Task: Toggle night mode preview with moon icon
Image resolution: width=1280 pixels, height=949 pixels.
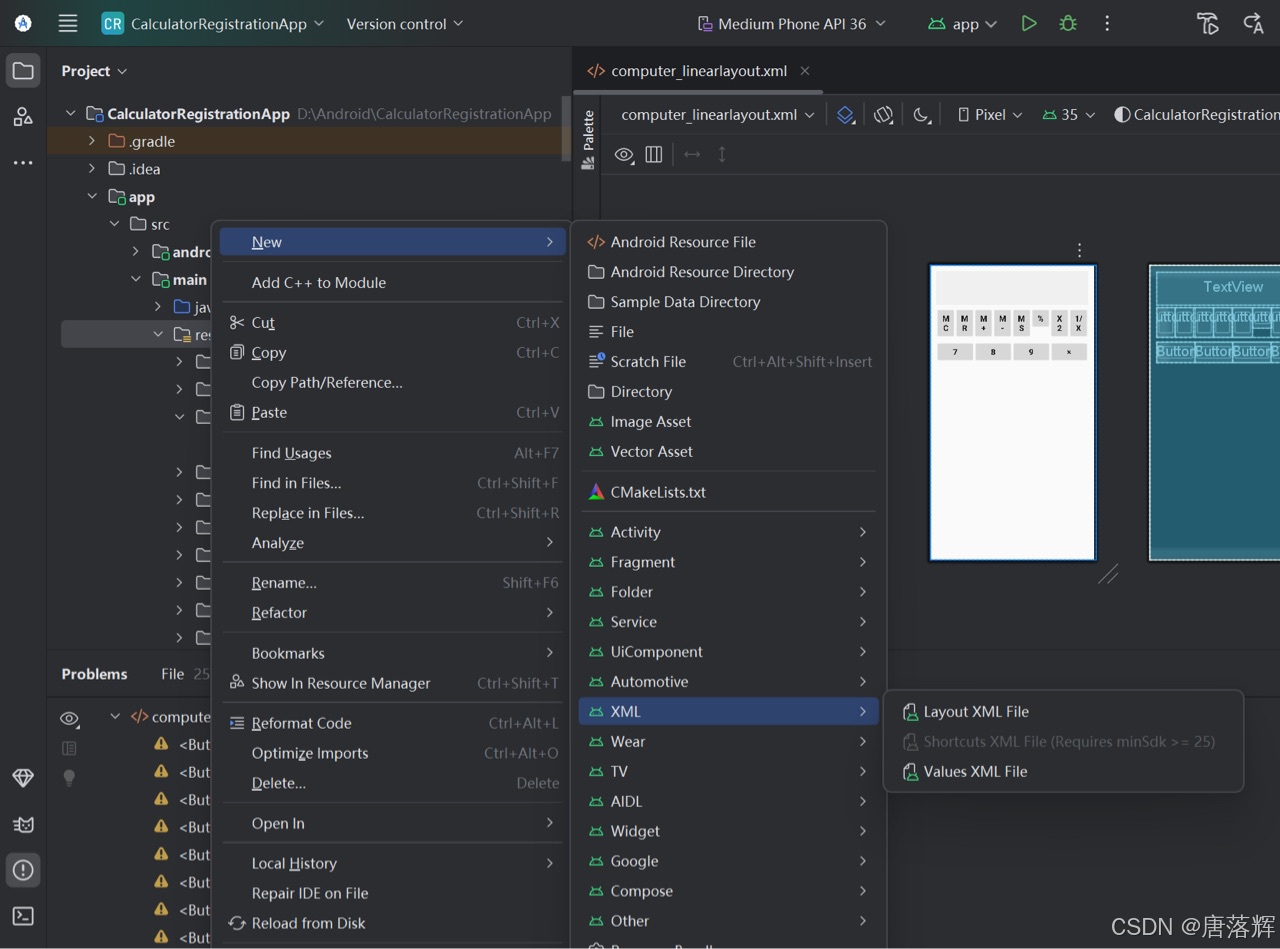Action: tap(922, 114)
